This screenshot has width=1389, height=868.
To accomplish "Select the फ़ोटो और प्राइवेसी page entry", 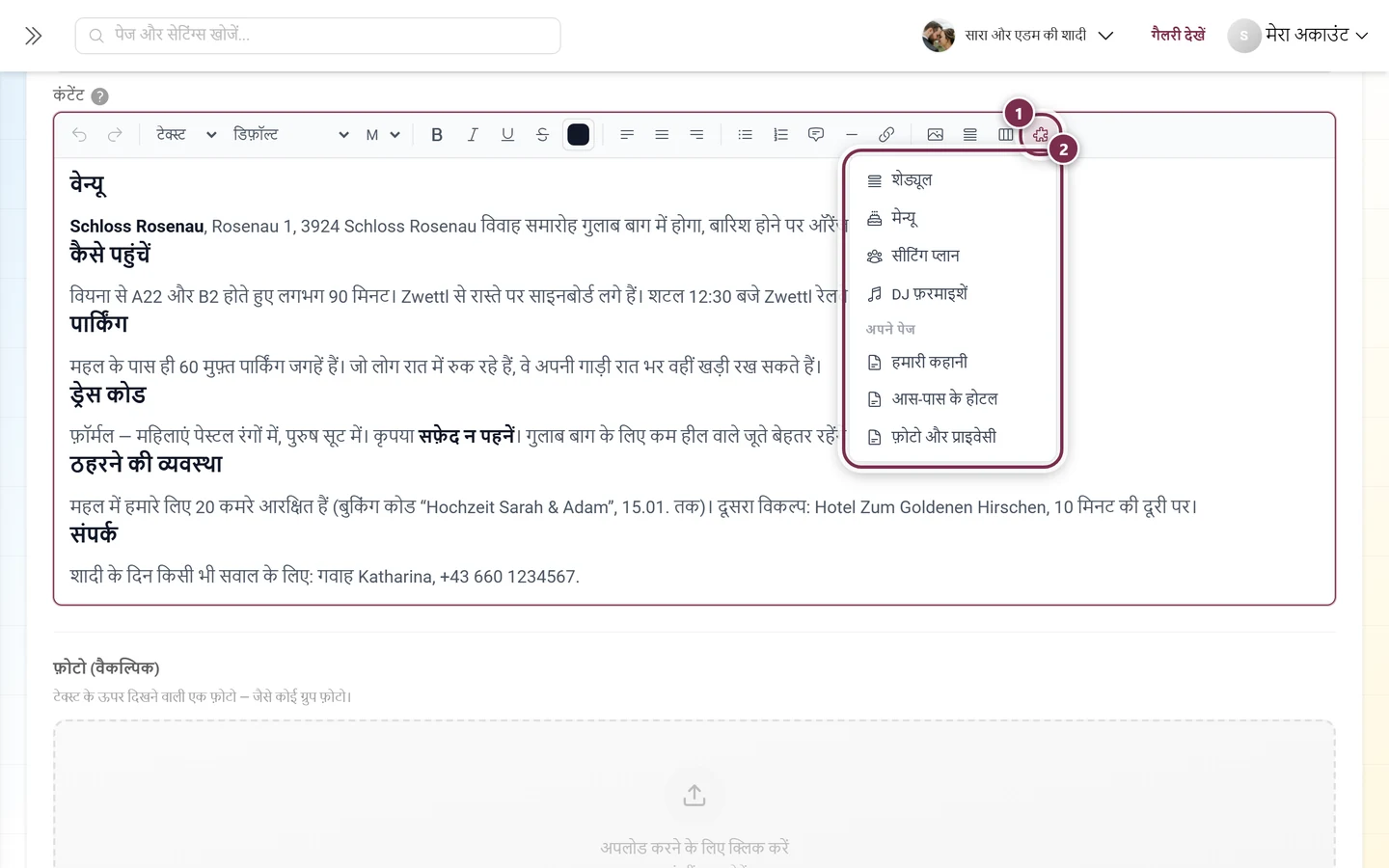I will tap(952, 437).
